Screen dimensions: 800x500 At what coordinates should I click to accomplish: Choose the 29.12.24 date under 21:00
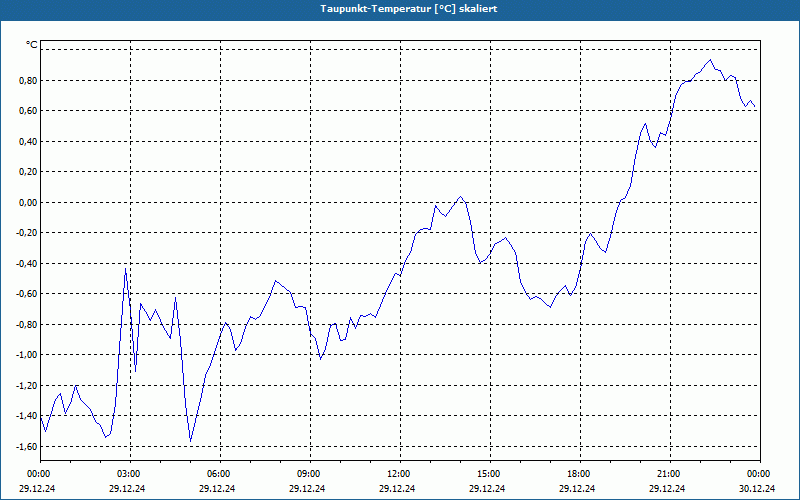click(x=667, y=488)
